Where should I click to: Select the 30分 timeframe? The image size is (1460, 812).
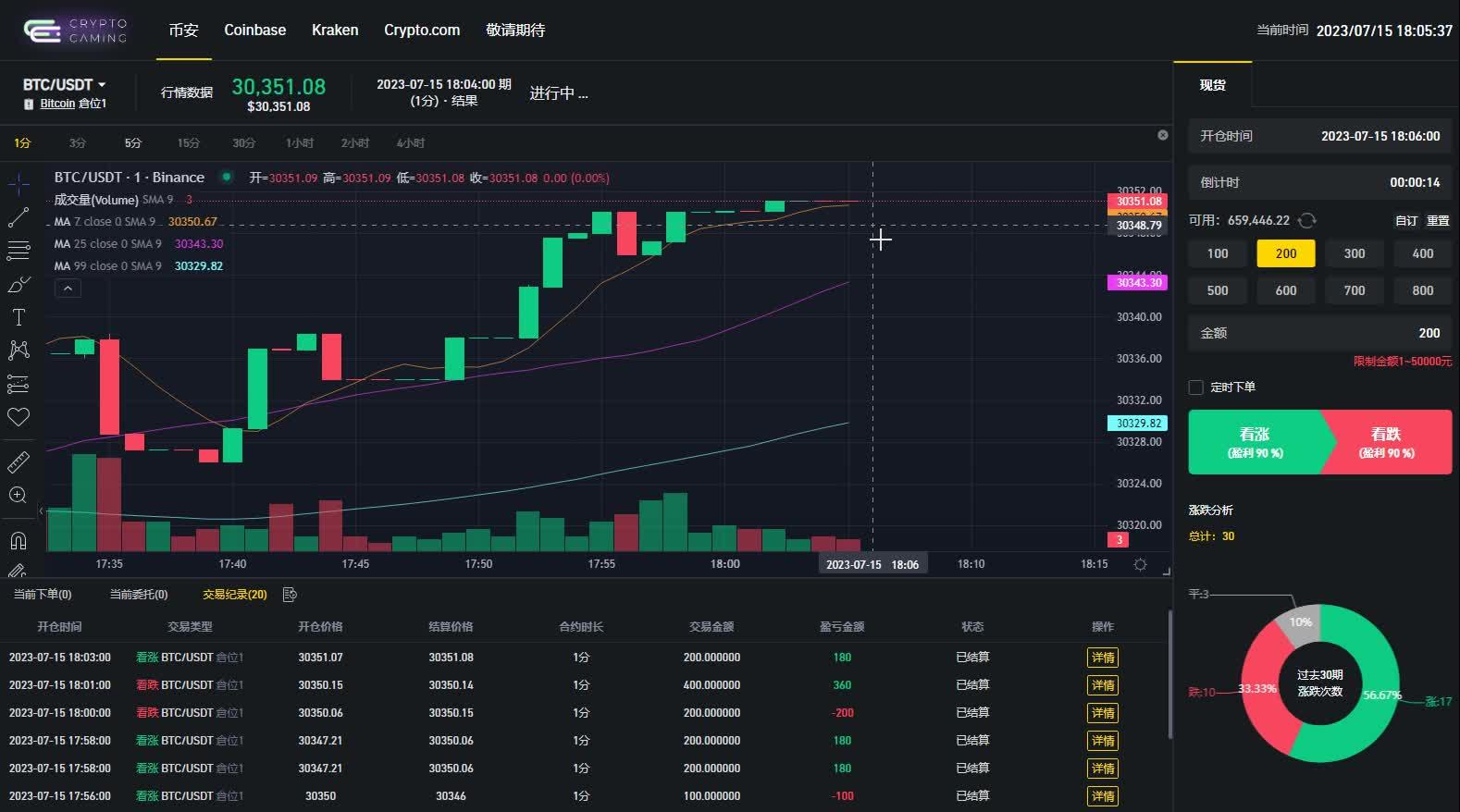point(244,143)
